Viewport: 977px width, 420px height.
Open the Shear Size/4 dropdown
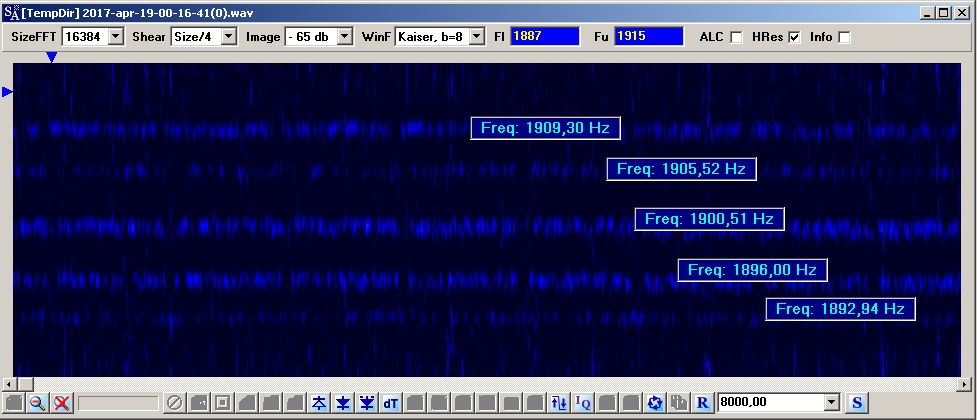(x=229, y=37)
